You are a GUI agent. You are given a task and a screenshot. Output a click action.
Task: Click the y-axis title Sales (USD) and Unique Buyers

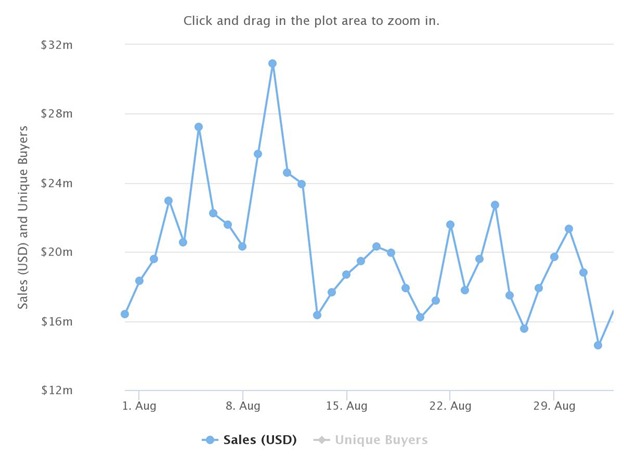click(x=23, y=217)
